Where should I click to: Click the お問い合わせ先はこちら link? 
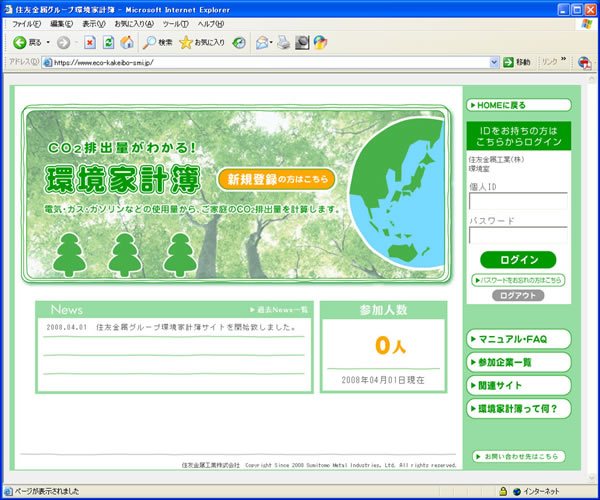(518, 456)
